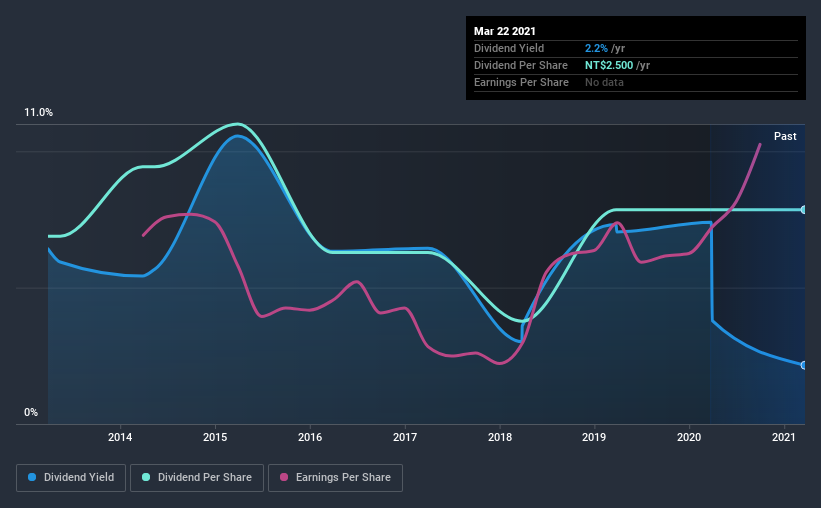The image size is (821, 508).
Task: Click the 2014 x-axis label
Action: coord(120,437)
